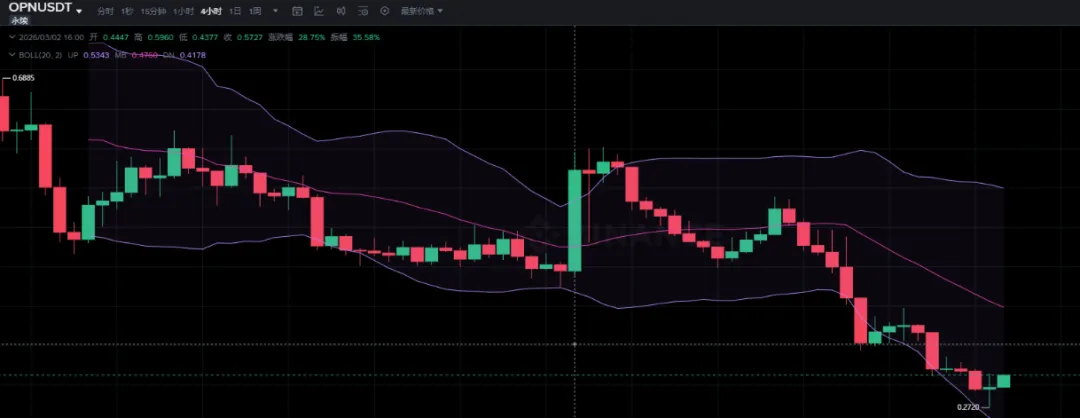
Task: Click the 永续 perpetual contract tag
Action: point(20,21)
